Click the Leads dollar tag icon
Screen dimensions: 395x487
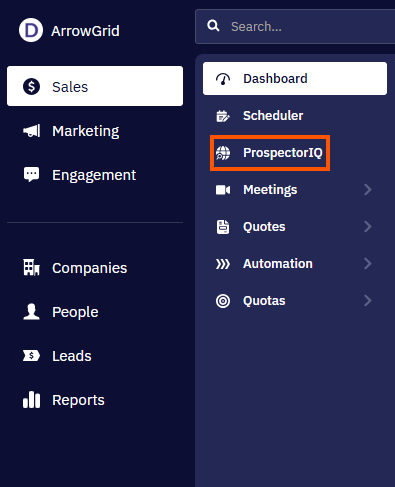pos(31,356)
